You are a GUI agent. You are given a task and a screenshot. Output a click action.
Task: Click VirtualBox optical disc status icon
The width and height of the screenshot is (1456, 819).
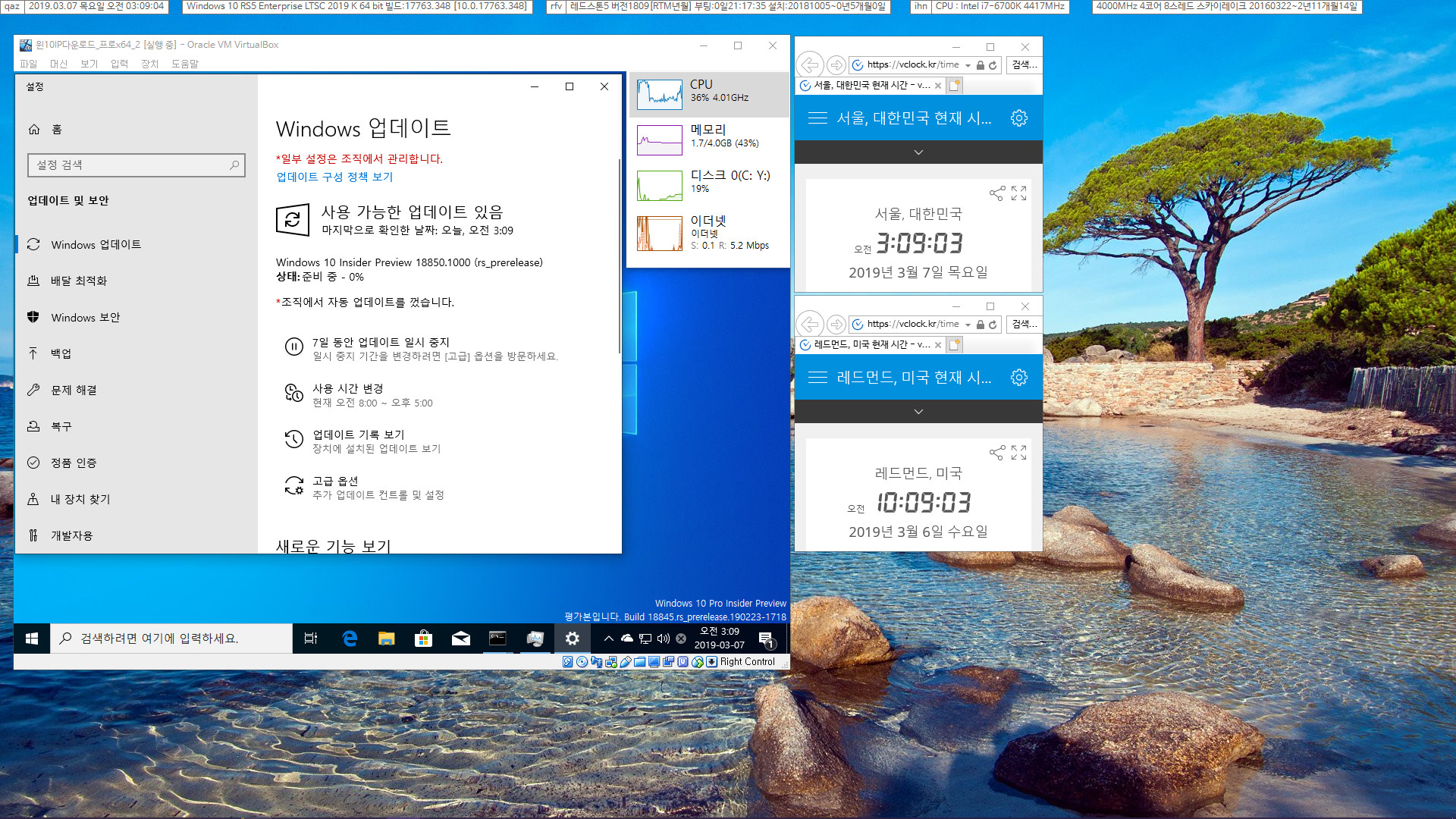tap(582, 661)
